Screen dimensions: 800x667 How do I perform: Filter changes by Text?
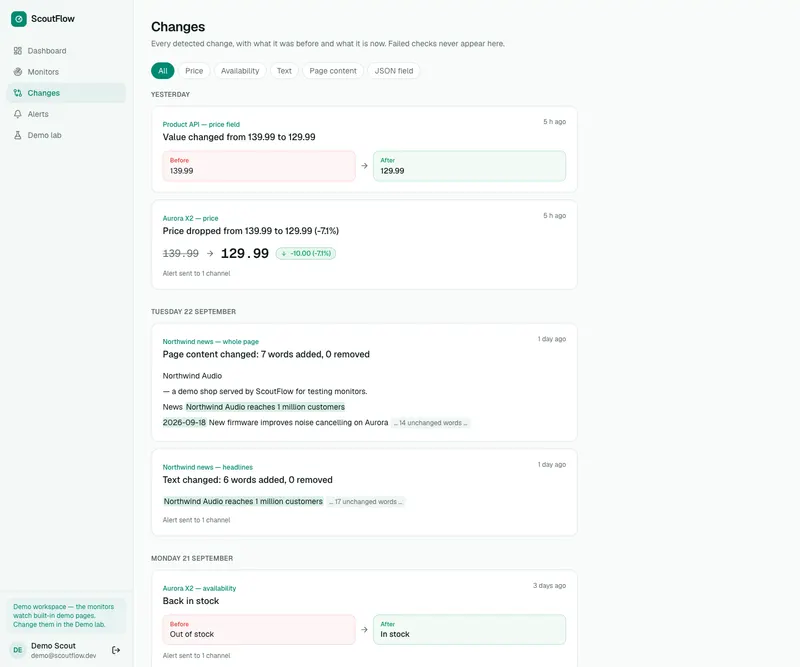coord(284,71)
